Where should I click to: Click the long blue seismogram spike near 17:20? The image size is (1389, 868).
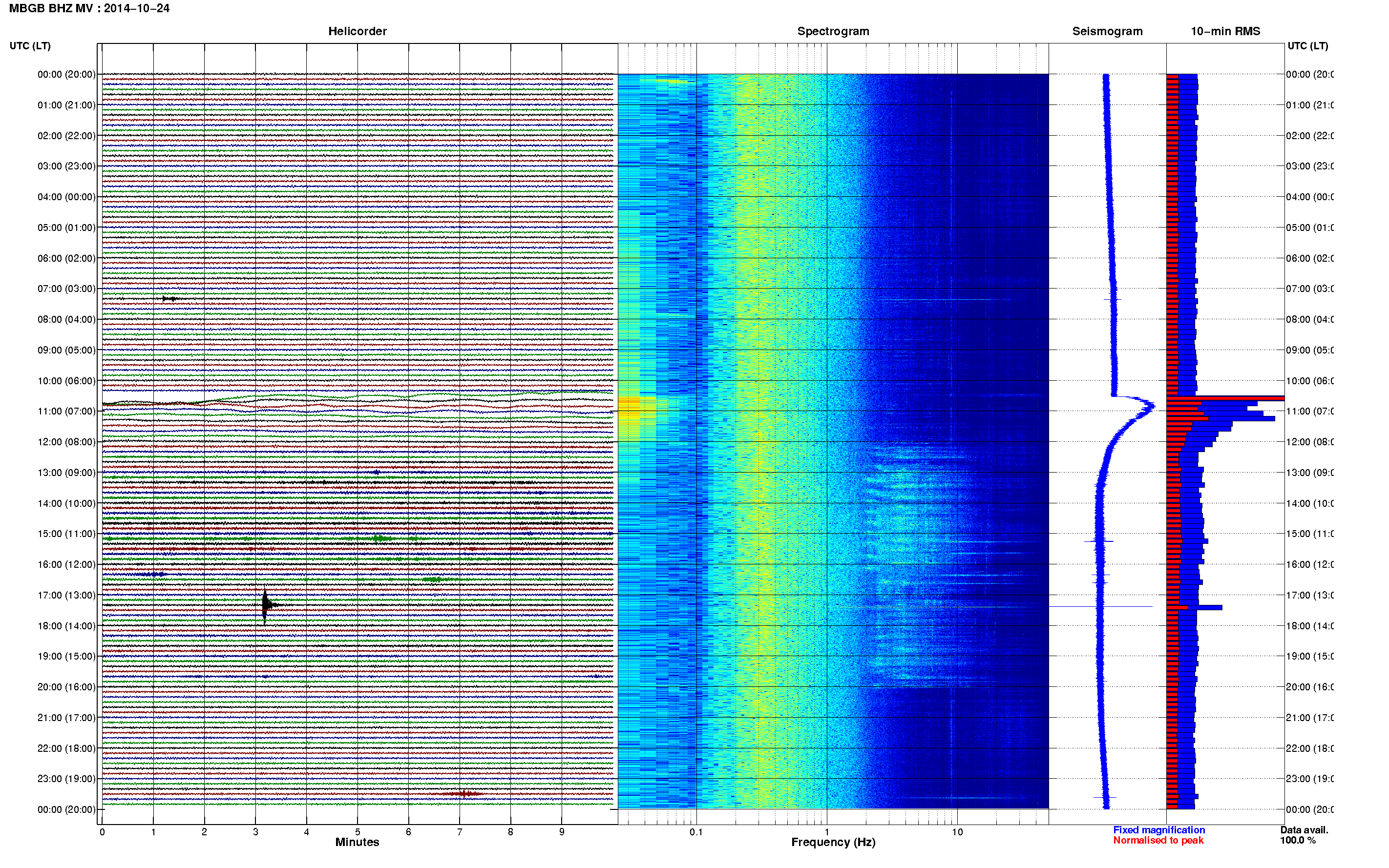[x=1101, y=606]
